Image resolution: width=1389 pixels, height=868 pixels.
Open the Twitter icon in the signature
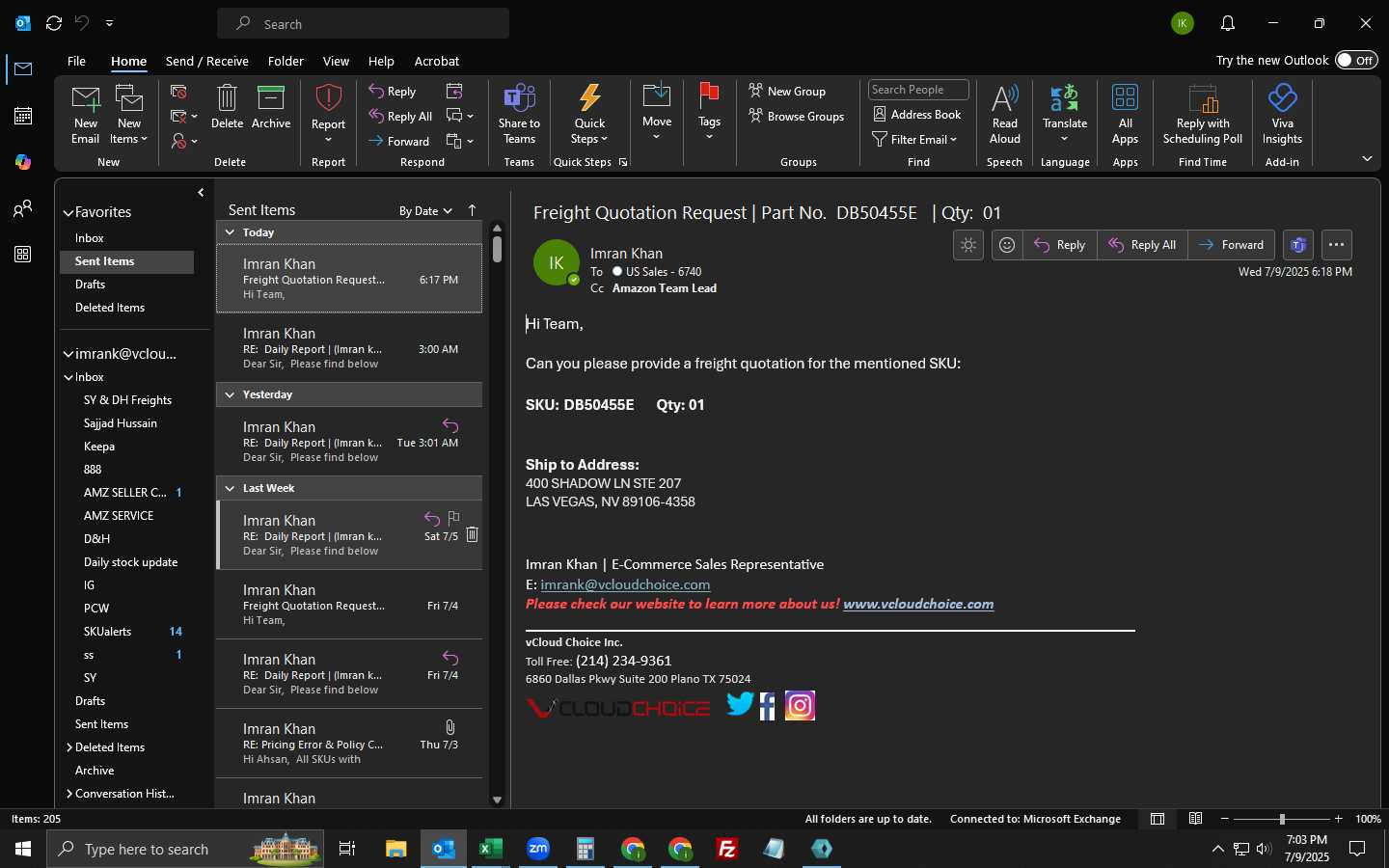point(740,705)
